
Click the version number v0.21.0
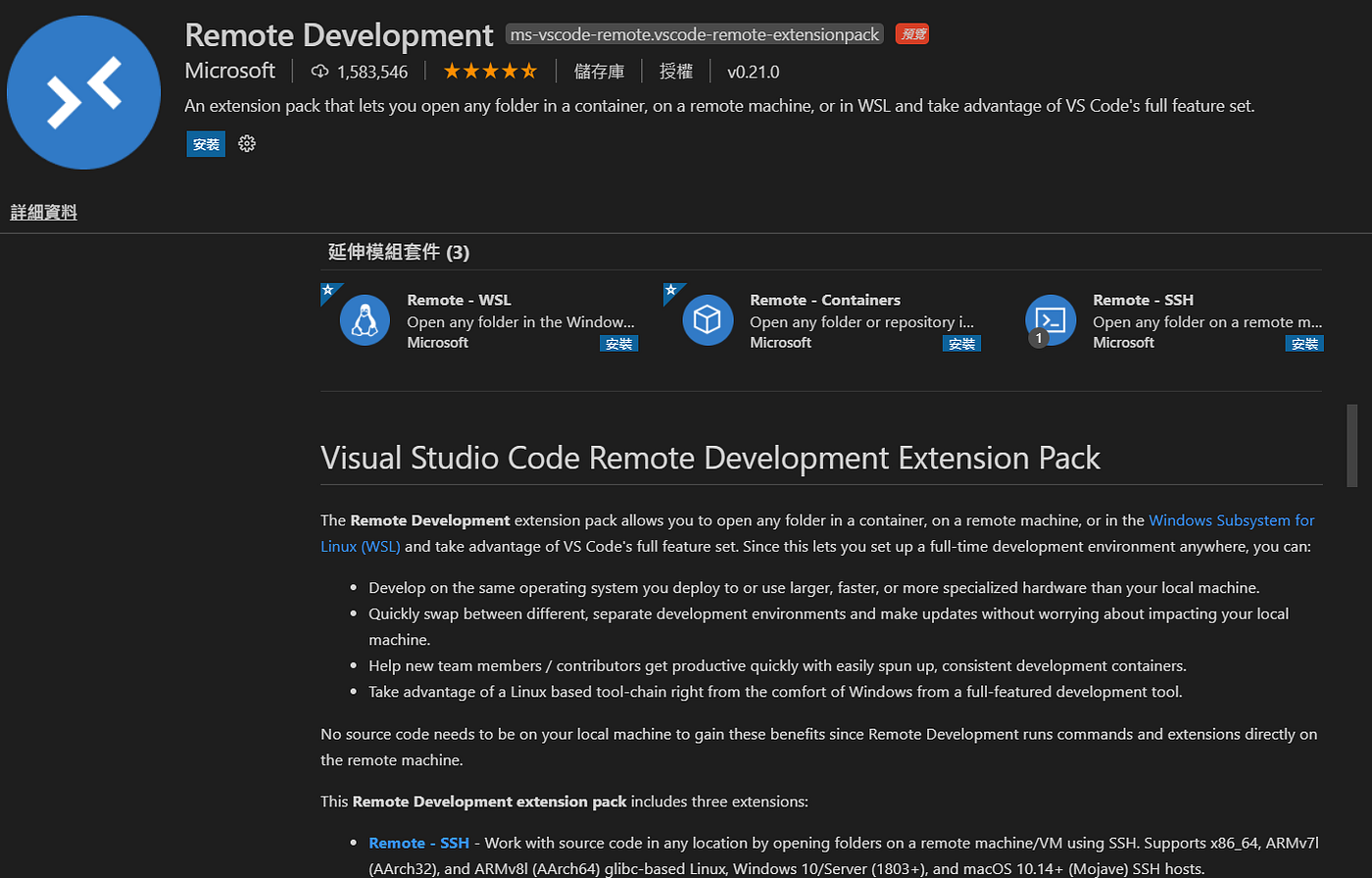coord(754,72)
